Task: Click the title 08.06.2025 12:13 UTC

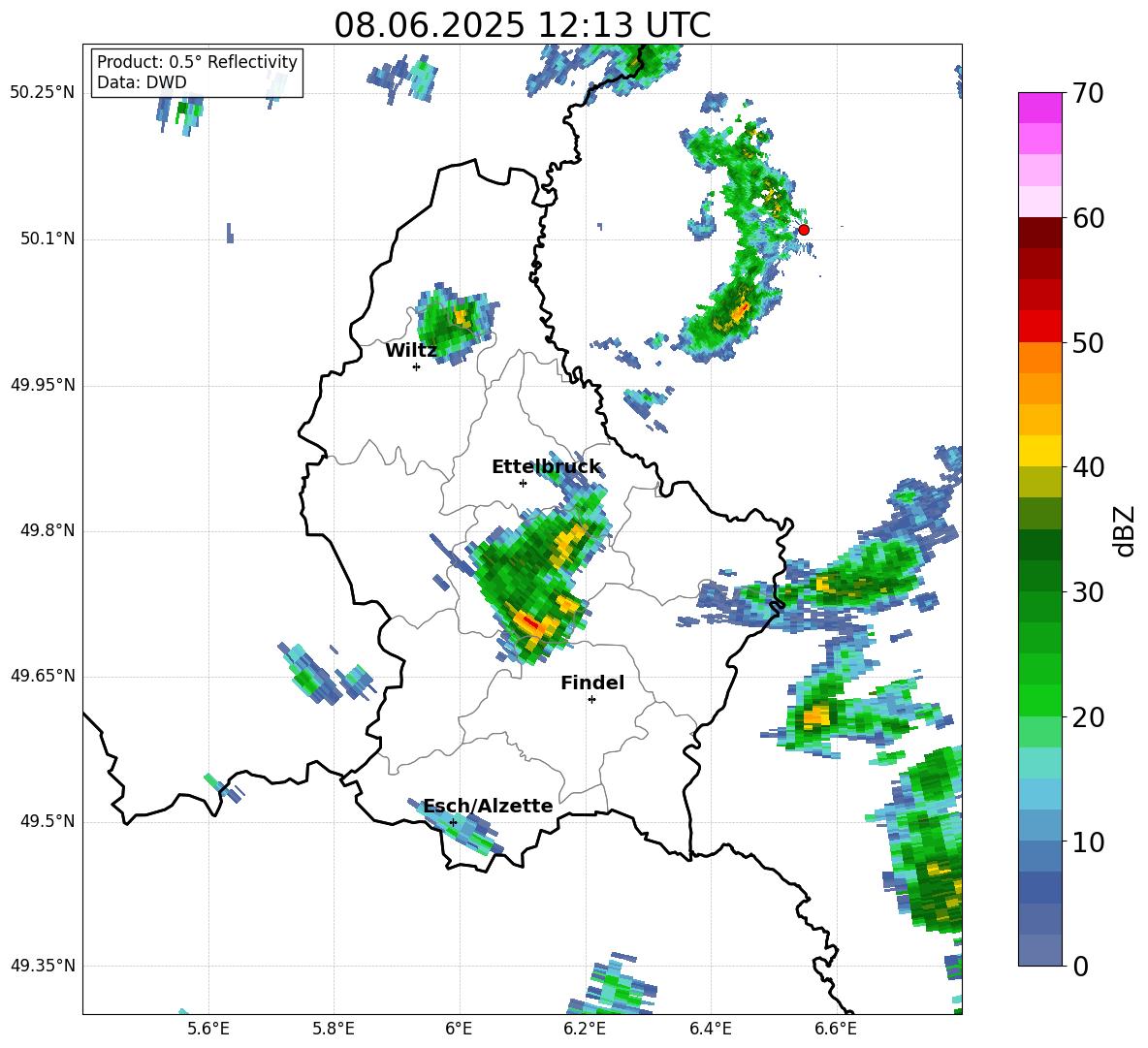Action: coord(522,25)
